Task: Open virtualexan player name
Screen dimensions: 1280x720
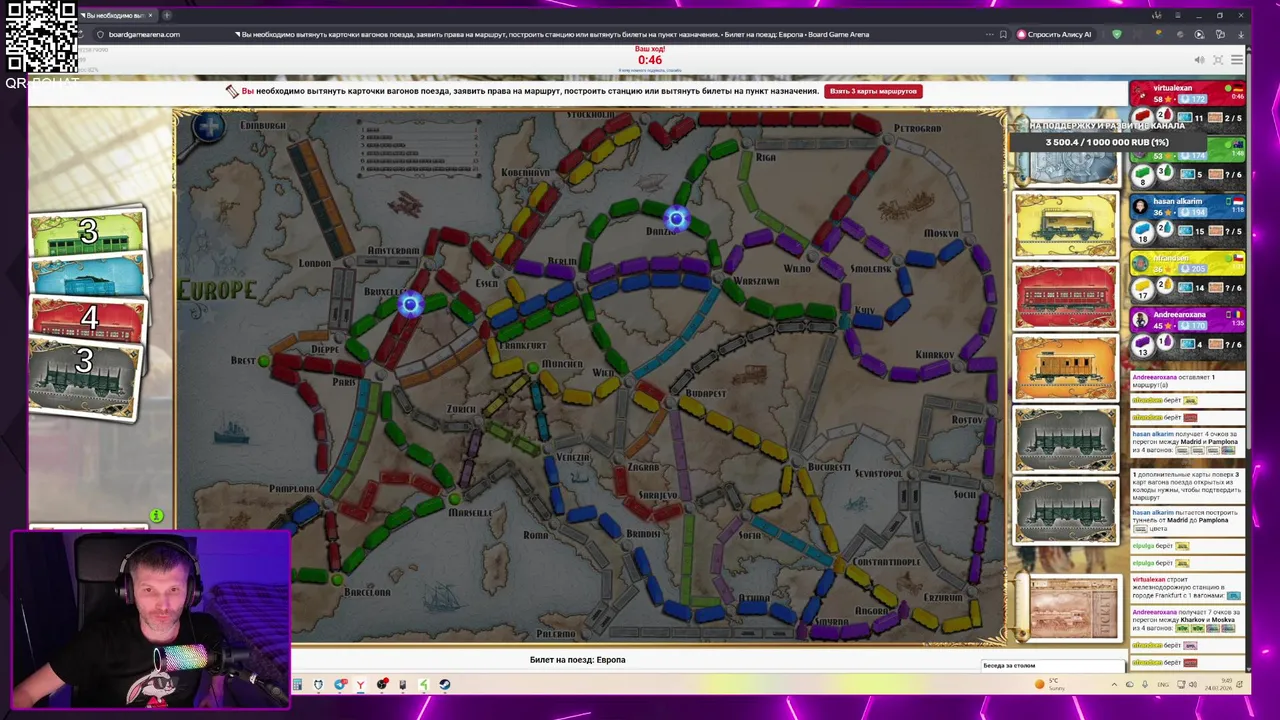Action: click(1173, 88)
